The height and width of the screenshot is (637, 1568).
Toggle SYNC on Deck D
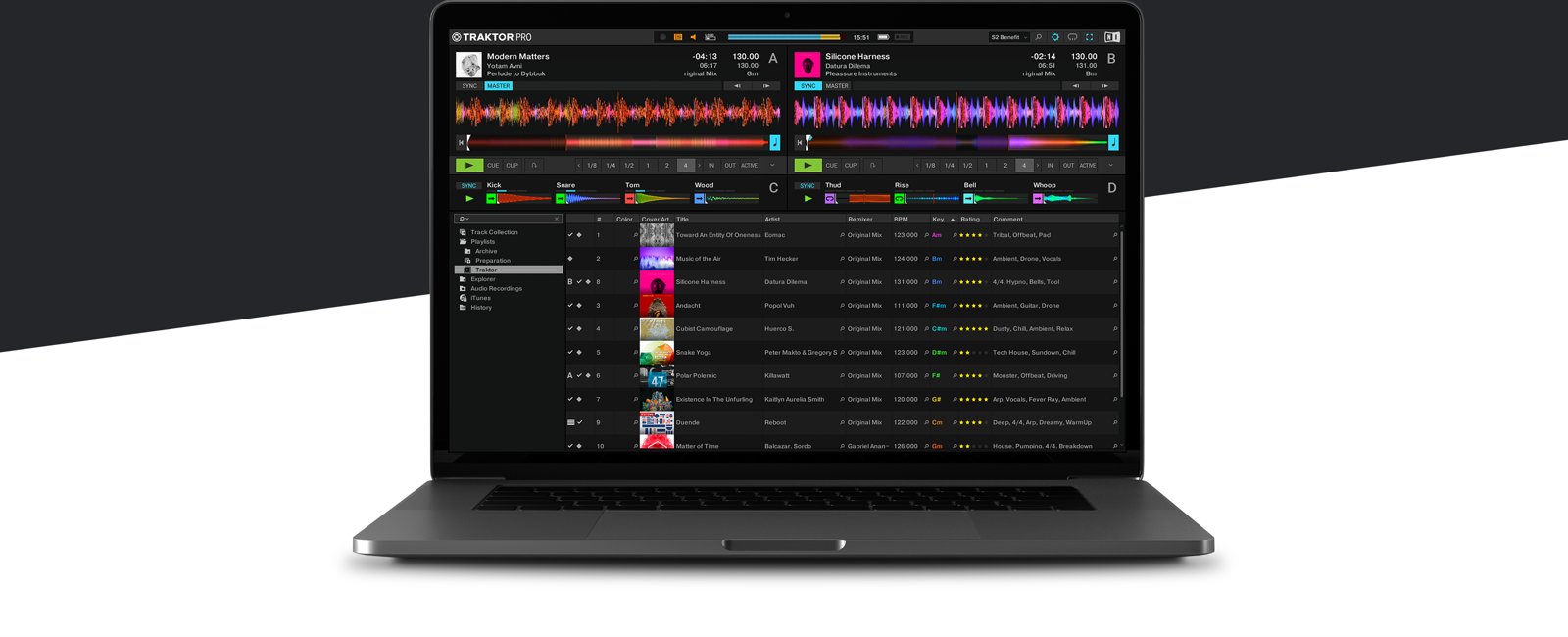click(x=807, y=185)
